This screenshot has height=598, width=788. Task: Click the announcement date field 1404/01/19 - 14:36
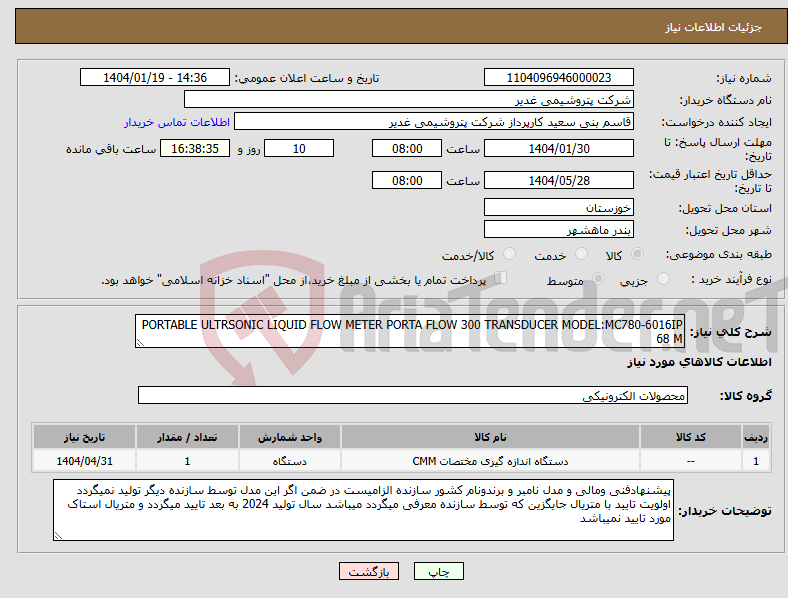155,78
